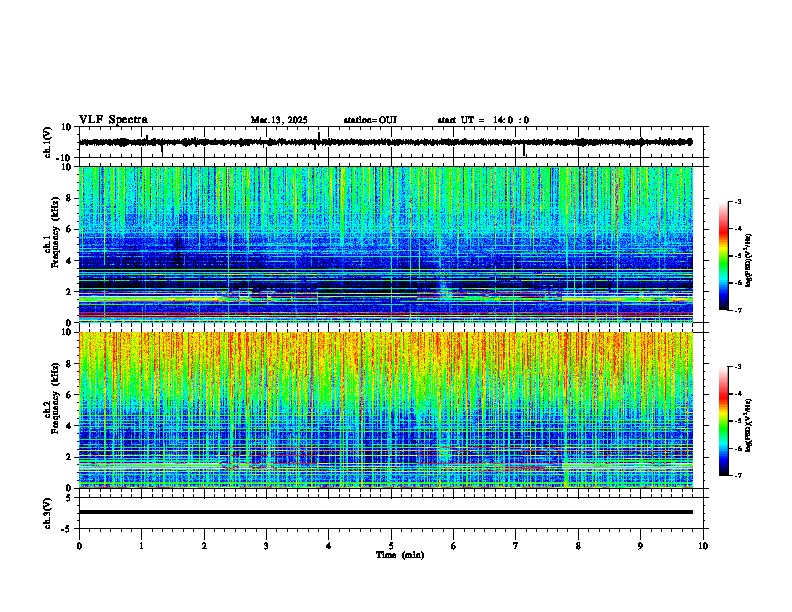The width and height of the screenshot is (792, 612).
Task: Click the 'VLF Spectra' plot title
Action: click(x=113, y=120)
